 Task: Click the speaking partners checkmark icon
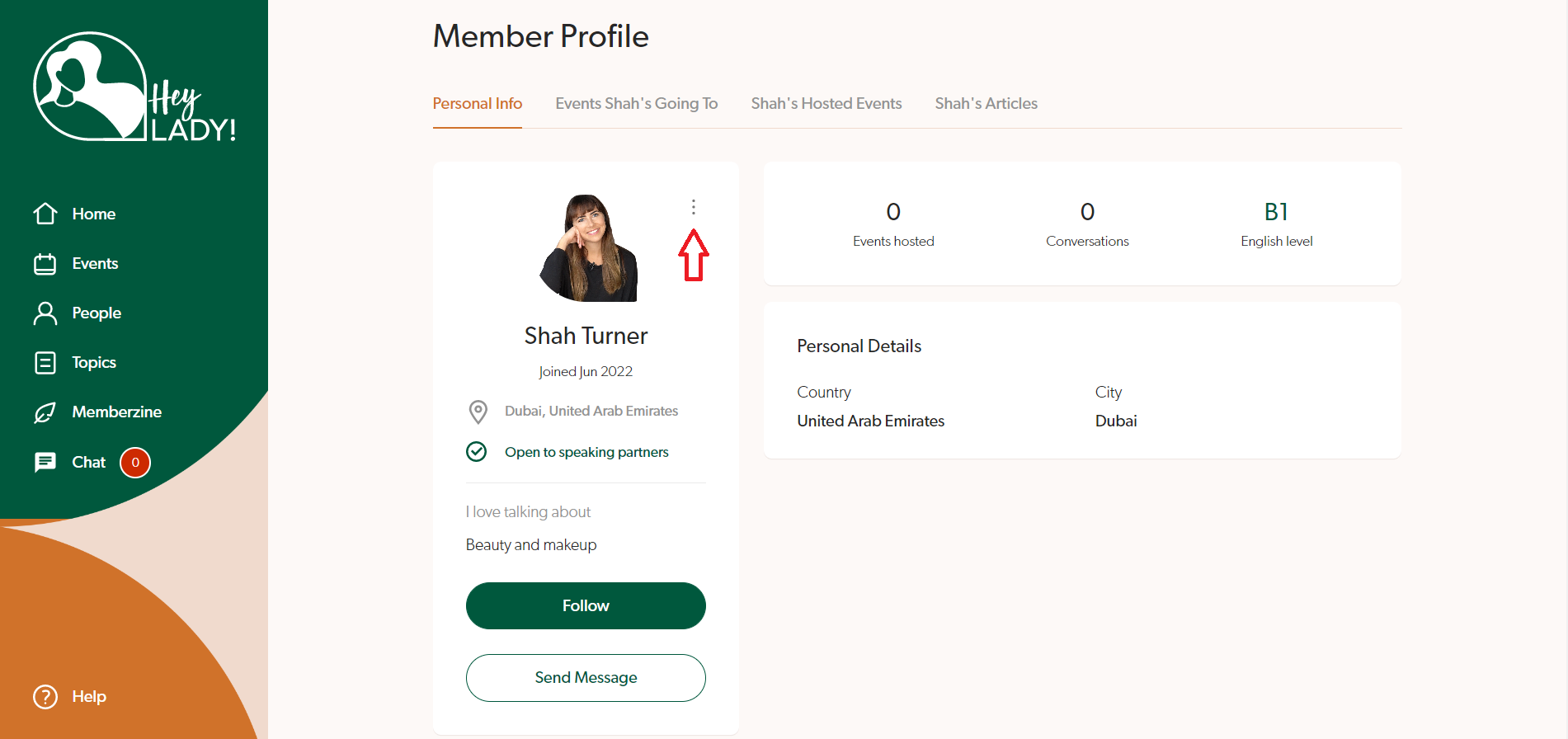(477, 452)
